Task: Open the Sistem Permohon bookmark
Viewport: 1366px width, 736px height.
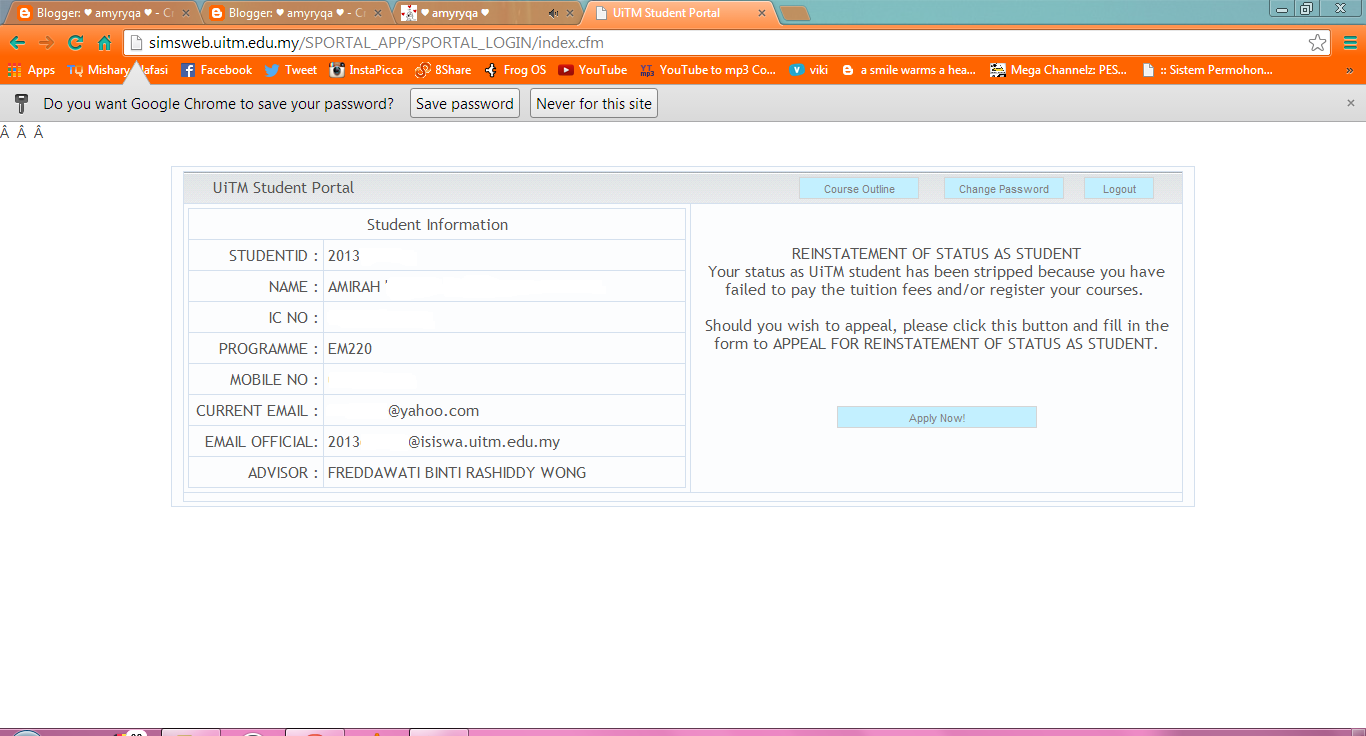Action: [x=1208, y=70]
